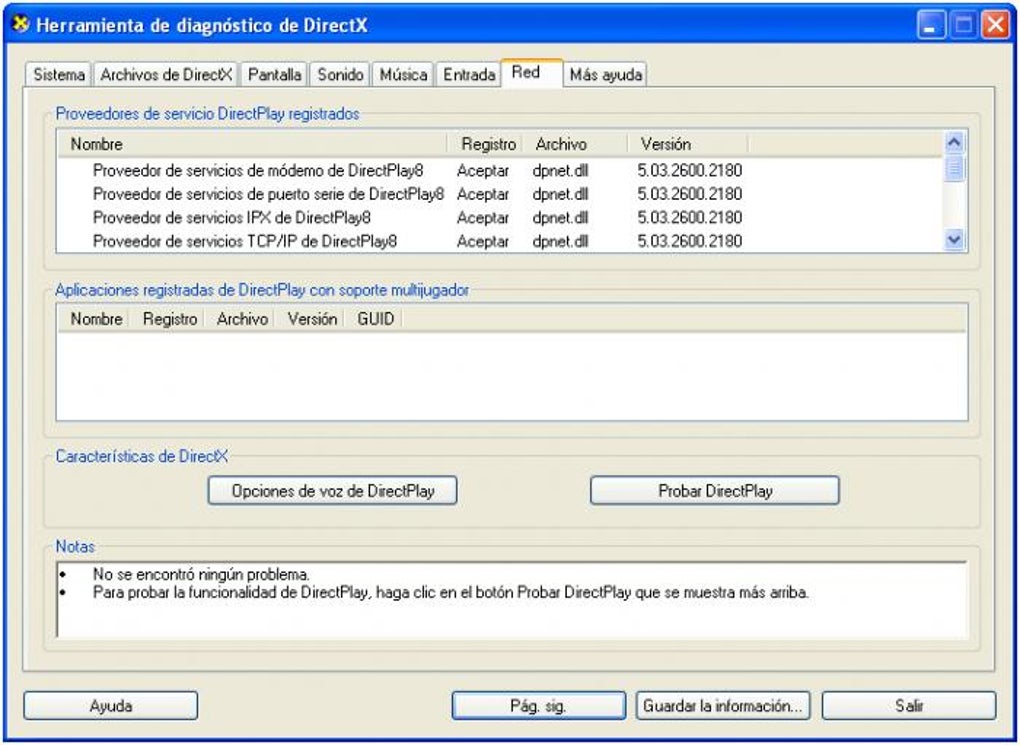The height and width of the screenshot is (745, 1020).
Task: Select Proveedor de servicios TCP/IP de DirectPlay8
Action: click(245, 241)
